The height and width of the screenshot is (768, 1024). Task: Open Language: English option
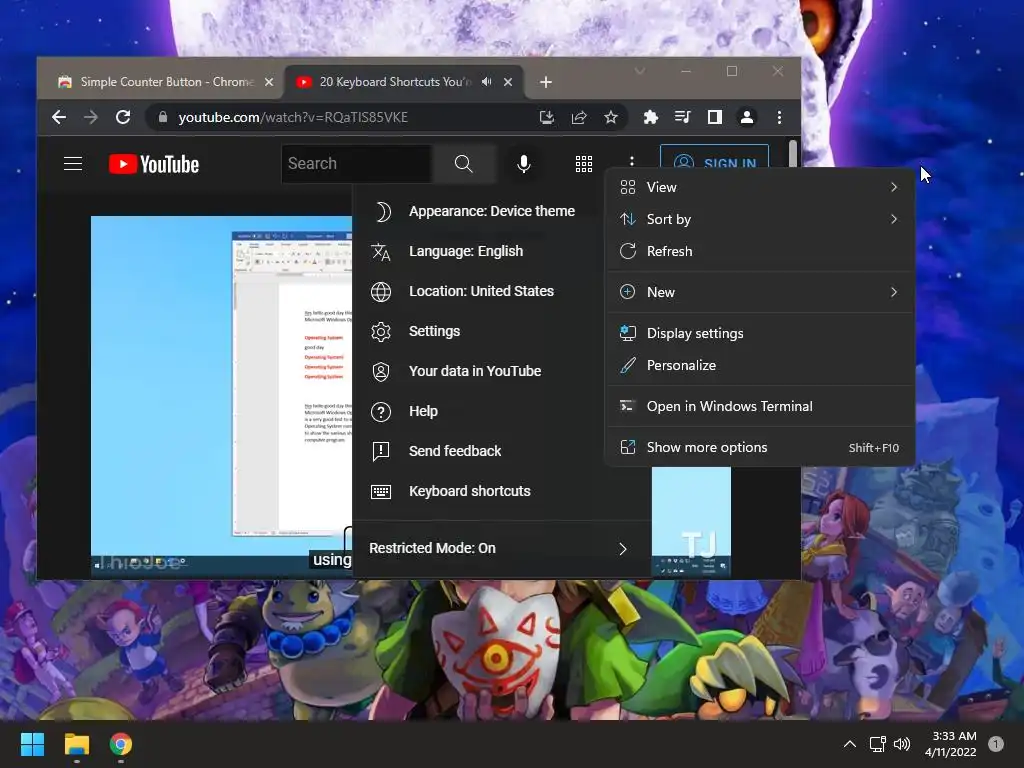click(479, 251)
